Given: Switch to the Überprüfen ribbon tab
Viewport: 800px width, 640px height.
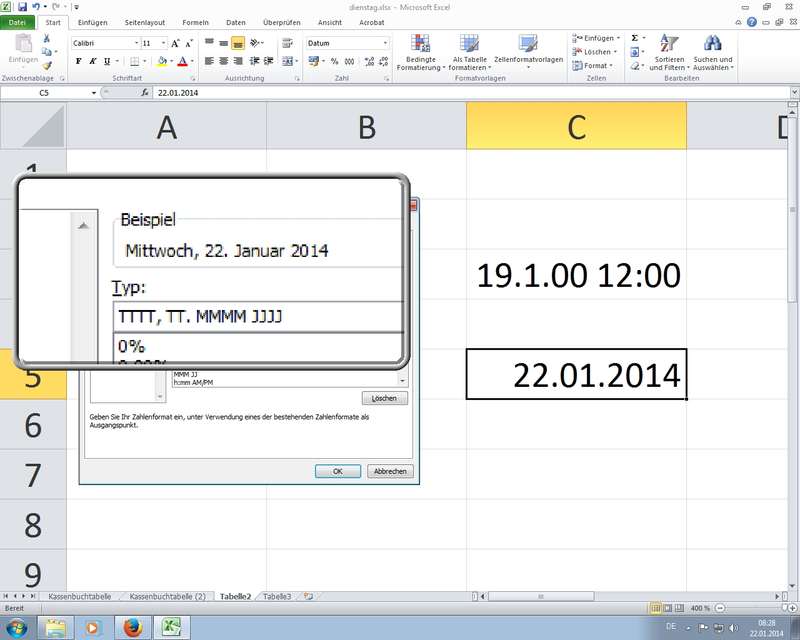Looking at the screenshot, I should point(282,22).
